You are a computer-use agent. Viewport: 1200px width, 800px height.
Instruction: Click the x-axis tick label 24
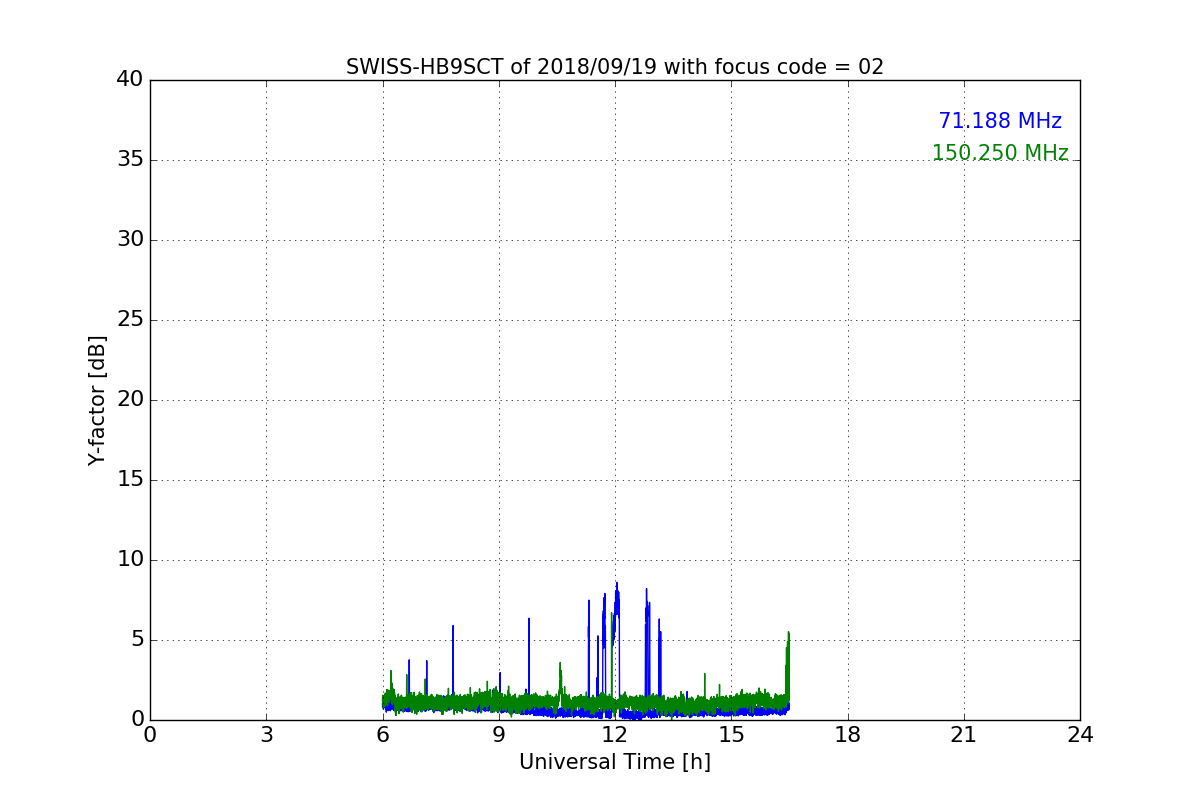[x=1080, y=735]
